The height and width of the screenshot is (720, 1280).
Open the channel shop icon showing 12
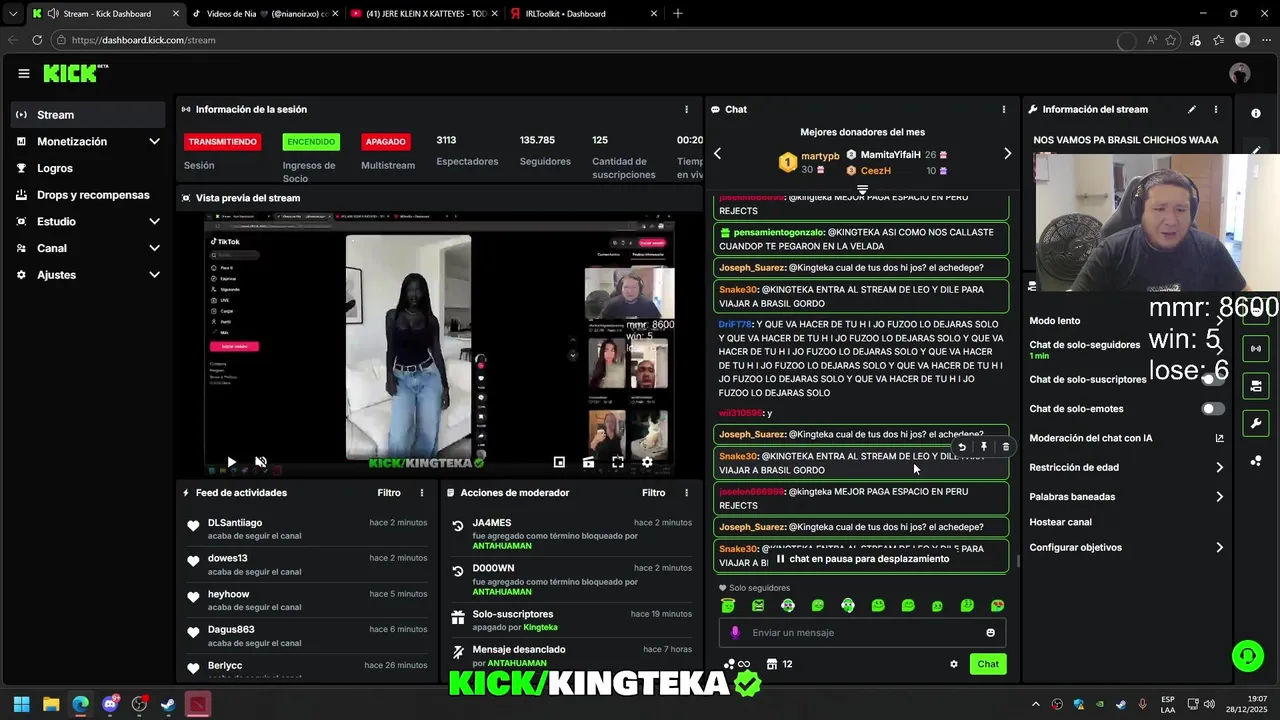[x=779, y=664]
